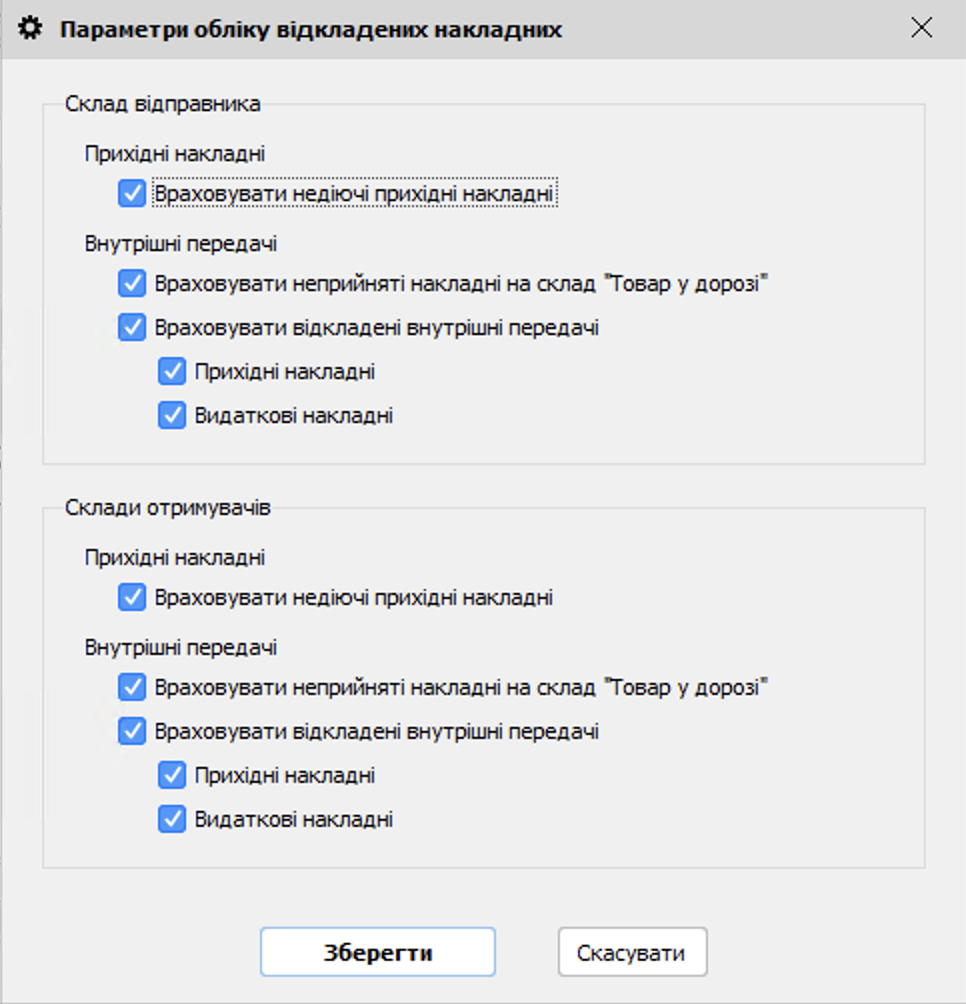The width and height of the screenshot is (966, 1004).
Task: Untick sender's "Враховувати недіючі прихідні накладні" checkbox
Action: tap(132, 193)
